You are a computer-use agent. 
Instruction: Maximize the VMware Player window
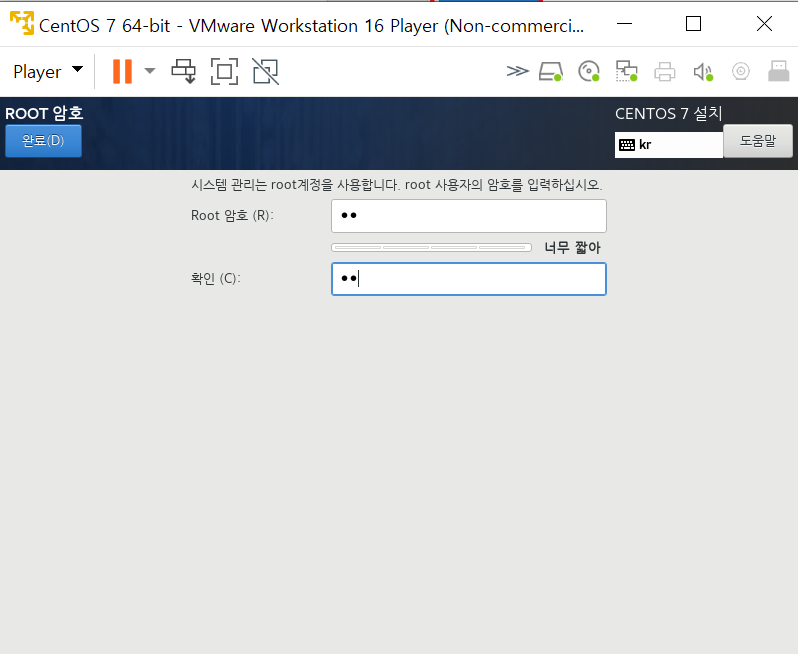click(693, 23)
